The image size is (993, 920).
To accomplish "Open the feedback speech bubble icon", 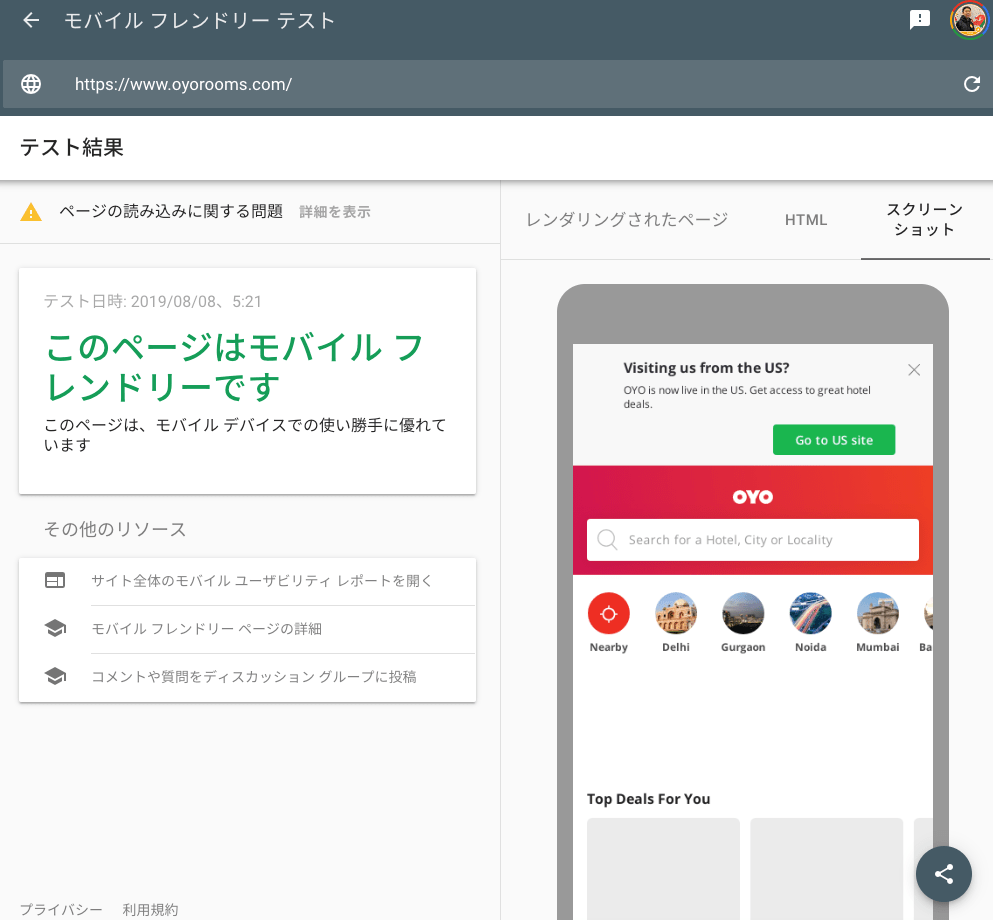I will click(x=920, y=20).
